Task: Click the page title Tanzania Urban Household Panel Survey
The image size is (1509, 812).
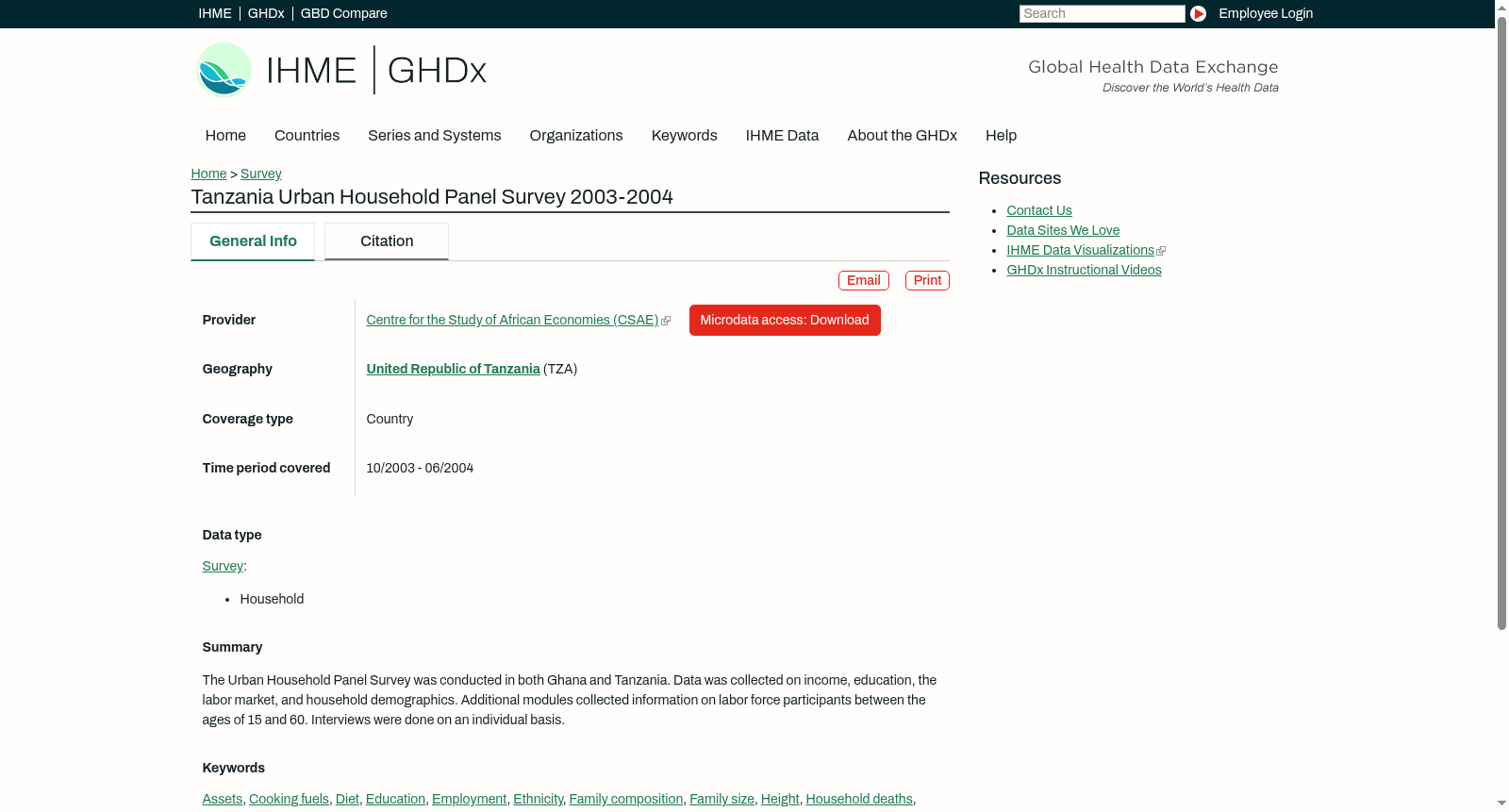Action: [432, 197]
